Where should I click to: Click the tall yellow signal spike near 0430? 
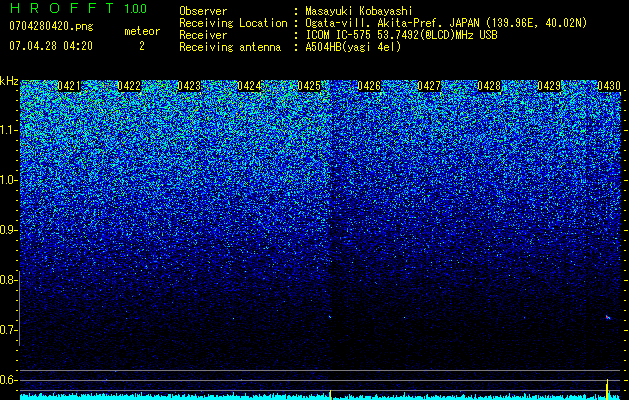[x=607, y=389]
